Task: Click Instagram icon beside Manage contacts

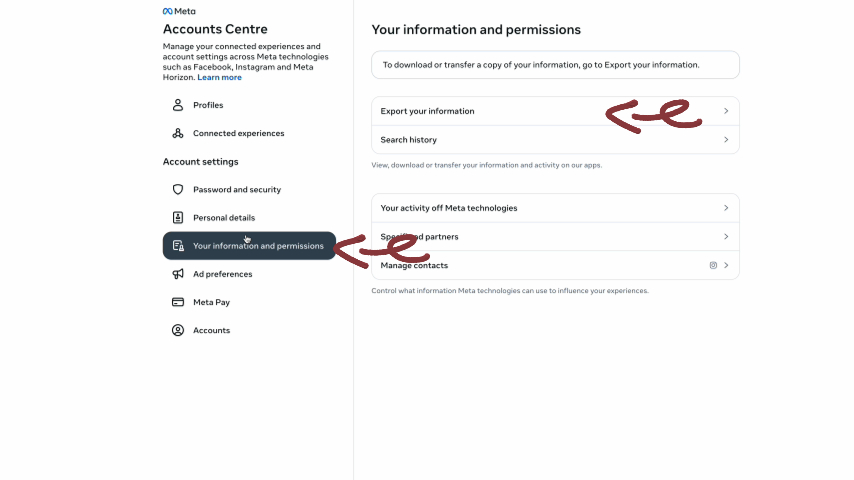Action: pyautogui.click(x=713, y=265)
